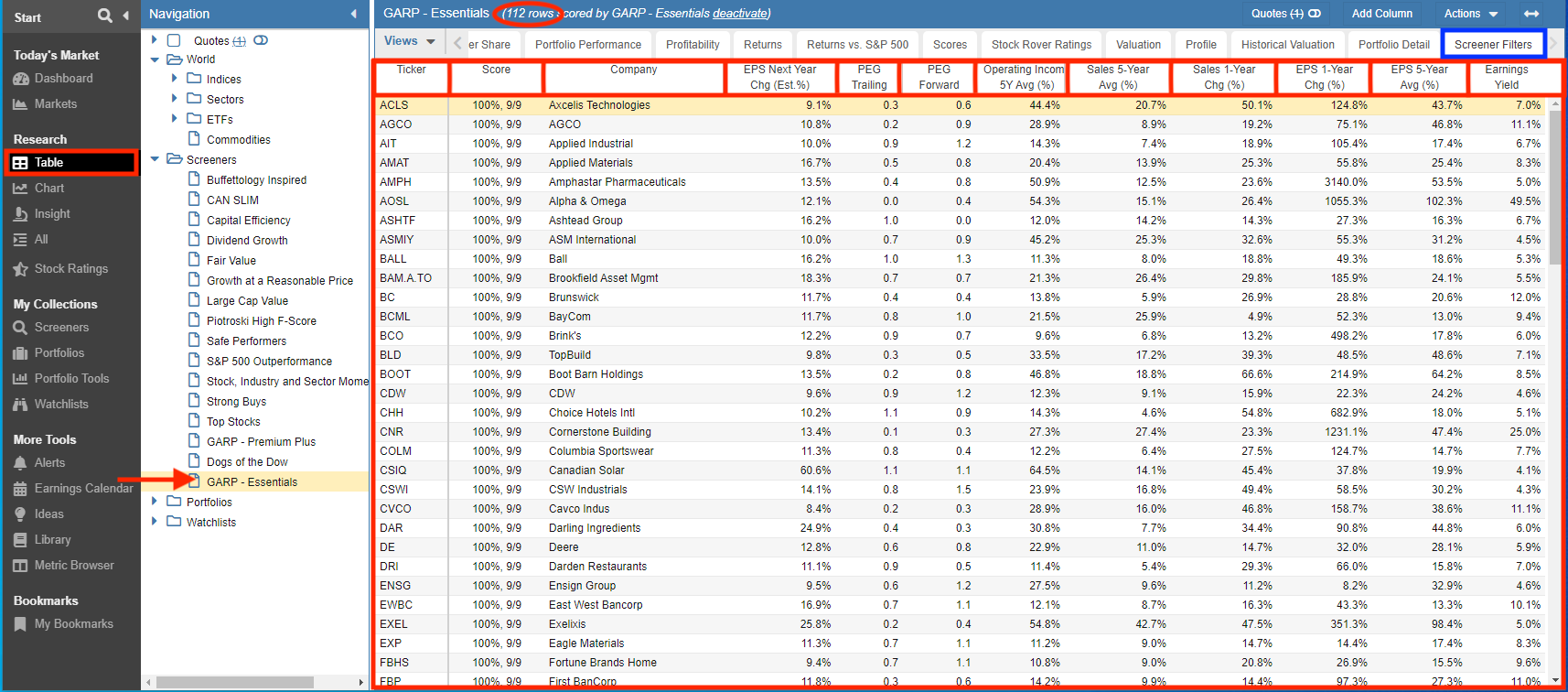Click the Add Column button

1382,14
